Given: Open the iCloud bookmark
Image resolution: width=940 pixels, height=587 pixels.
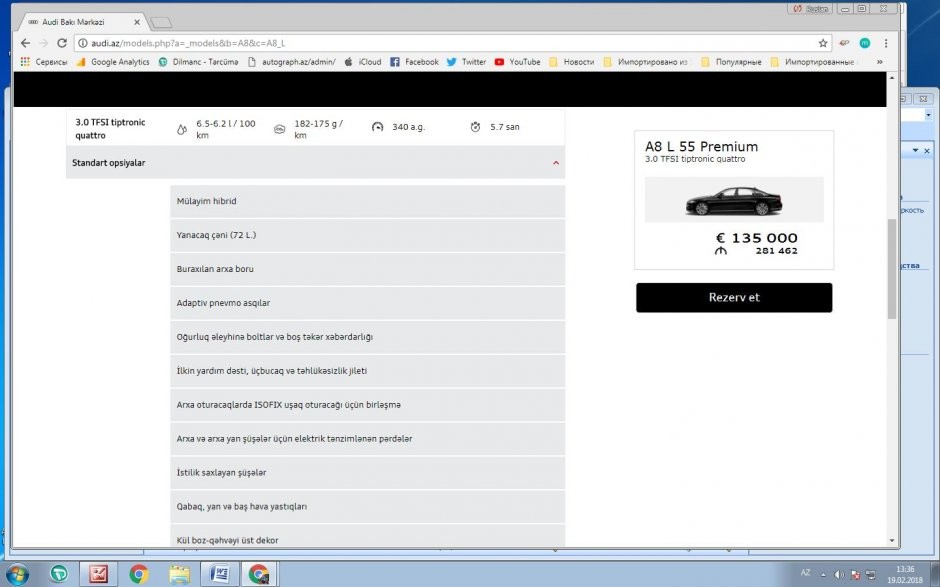Looking at the screenshot, I should click(362, 62).
